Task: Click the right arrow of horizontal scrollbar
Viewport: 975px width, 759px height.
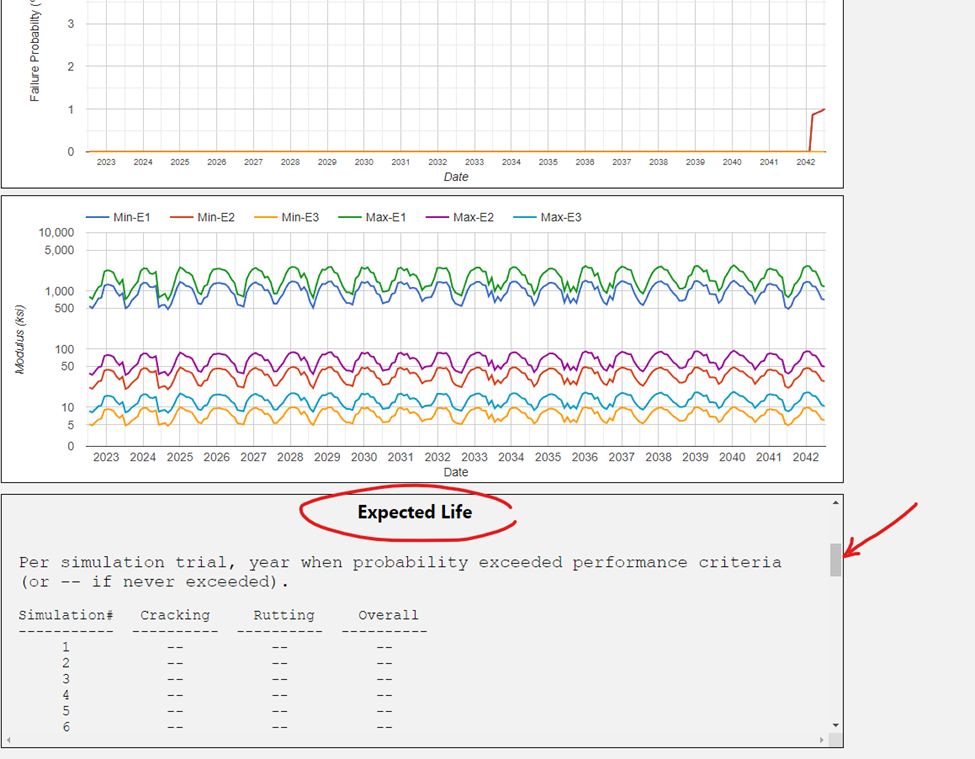Action: tap(822, 740)
